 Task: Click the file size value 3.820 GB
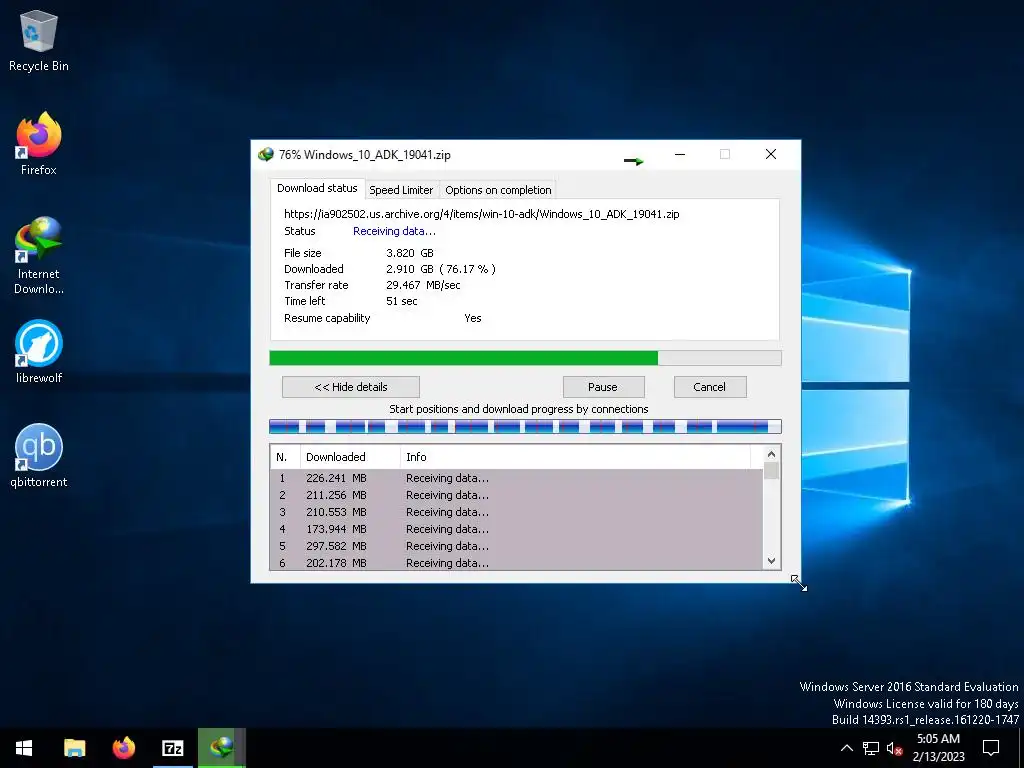coord(409,253)
